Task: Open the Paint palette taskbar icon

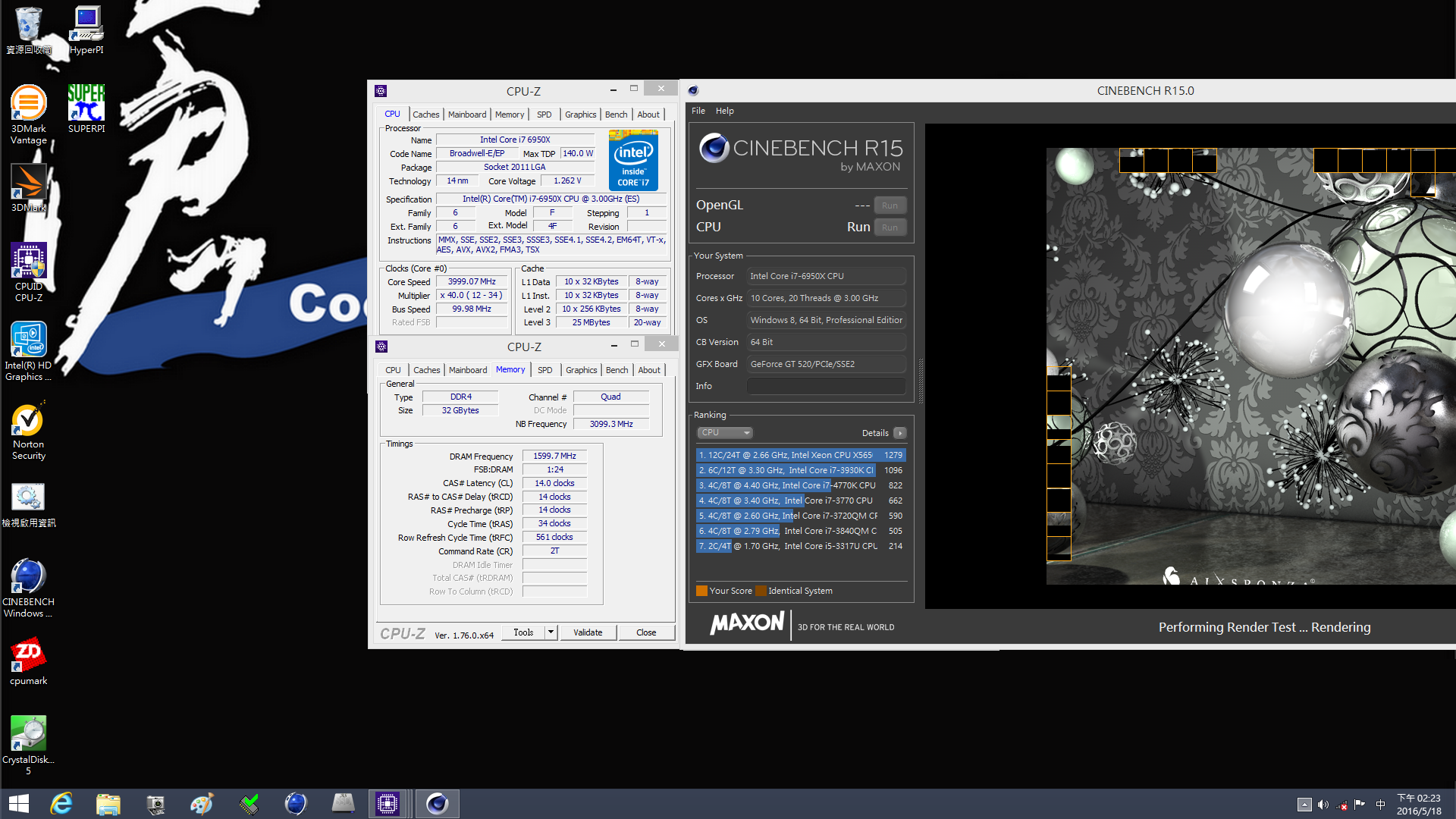Action: [x=202, y=804]
